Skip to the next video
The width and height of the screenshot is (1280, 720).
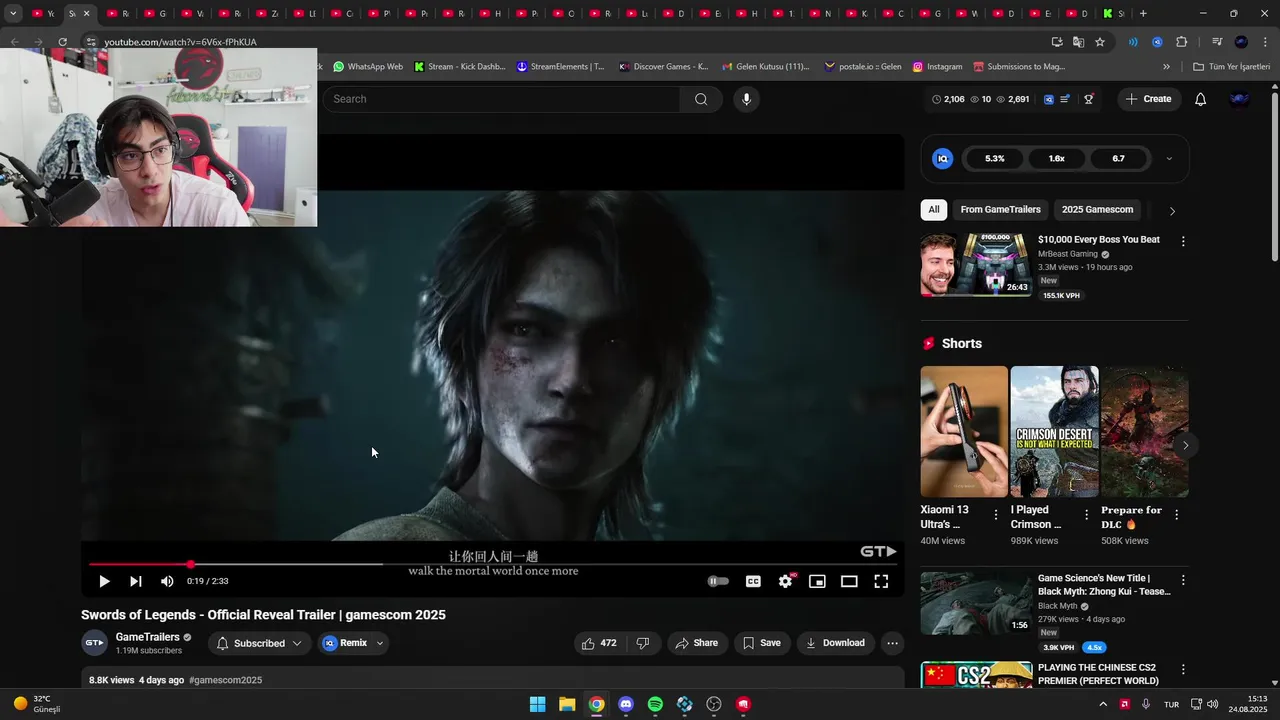pyautogui.click(x=136, y=581)
